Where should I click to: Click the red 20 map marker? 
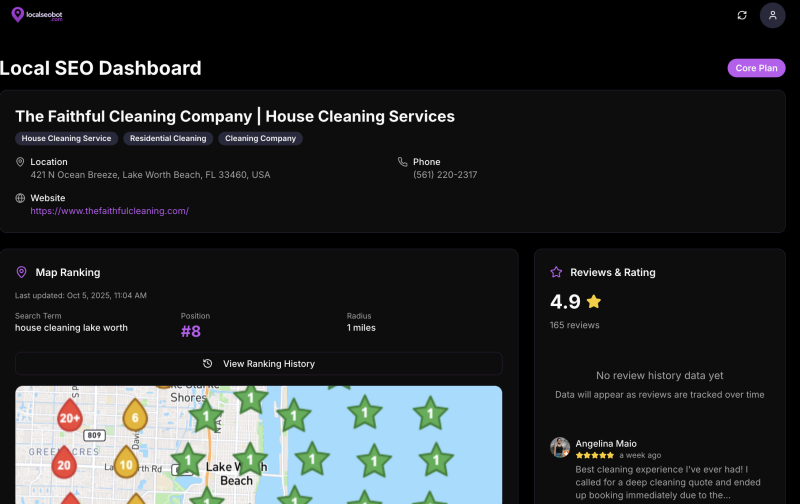(x=64, y=464)
